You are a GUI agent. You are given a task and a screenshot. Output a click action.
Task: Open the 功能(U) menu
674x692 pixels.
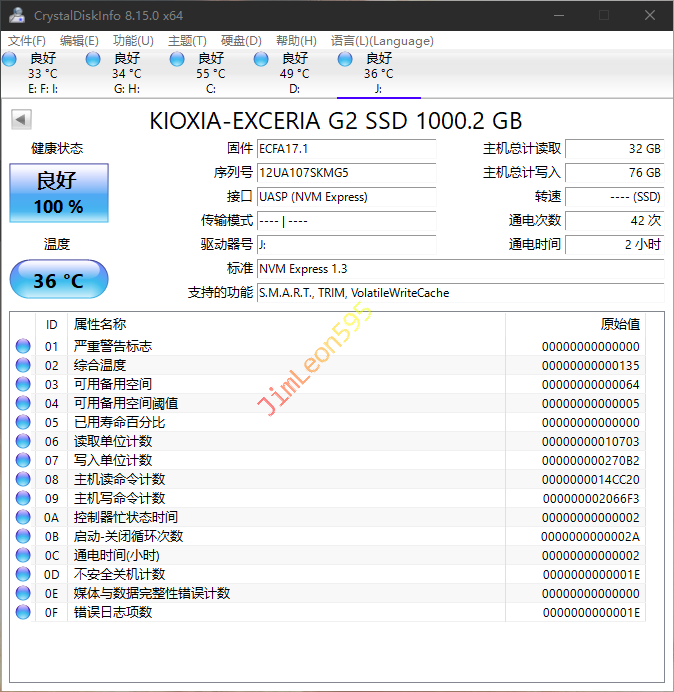point(133,41)
